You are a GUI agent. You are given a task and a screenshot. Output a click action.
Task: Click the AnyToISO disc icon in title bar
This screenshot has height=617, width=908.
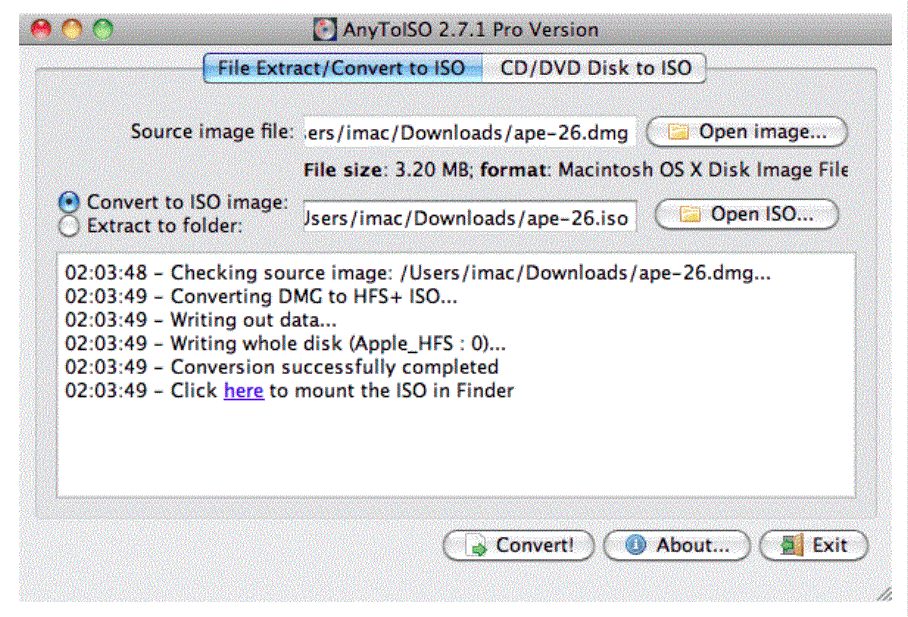click(x=325, y=30)
